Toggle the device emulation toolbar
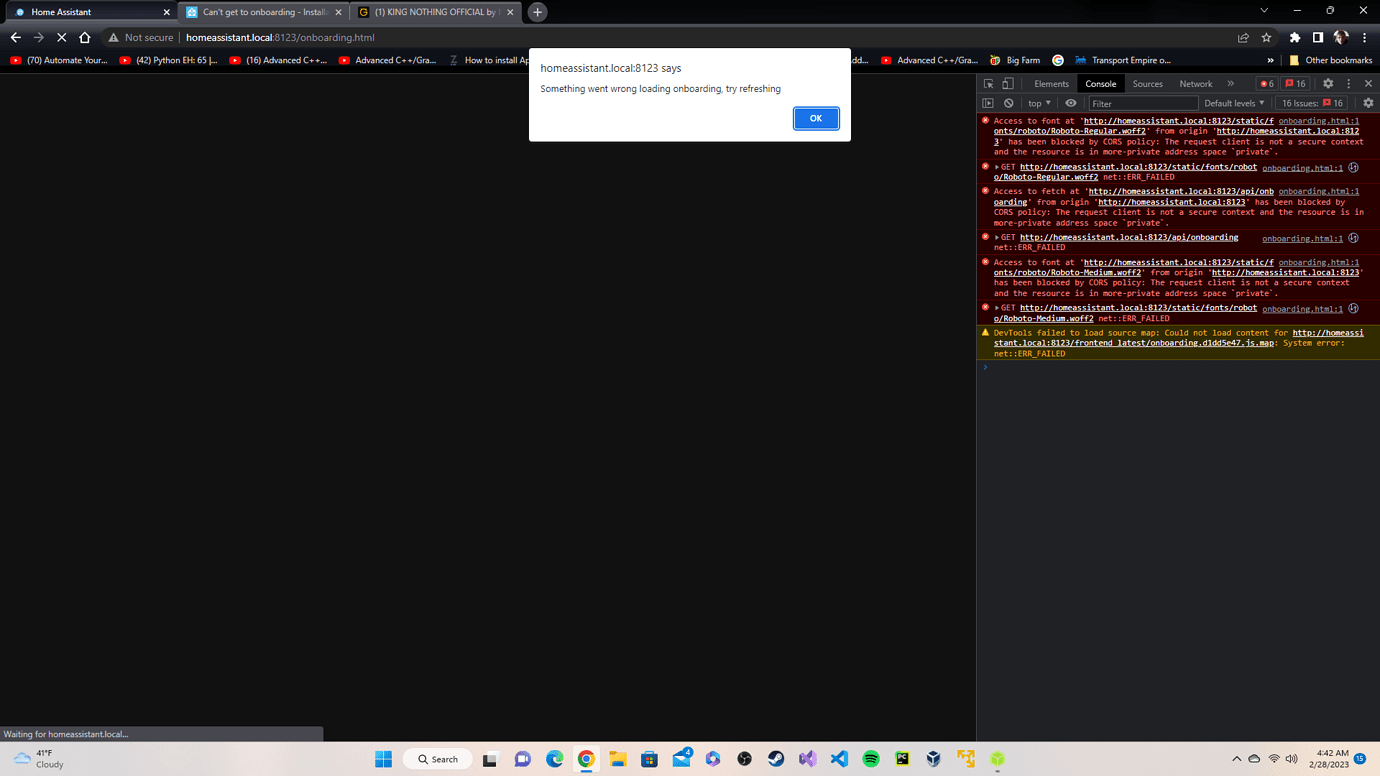 (x=1008, y=84)
